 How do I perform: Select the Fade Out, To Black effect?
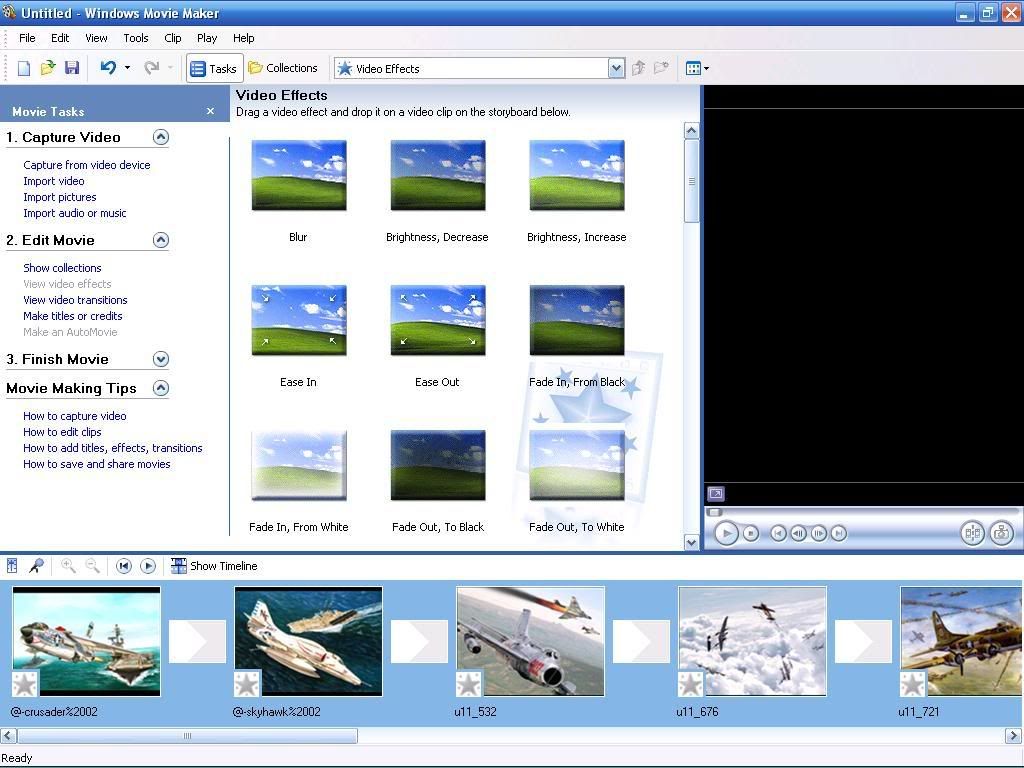(438, 465)
